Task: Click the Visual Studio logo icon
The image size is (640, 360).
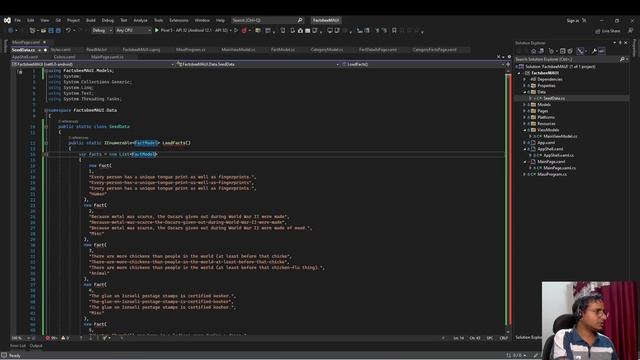Action: 7,20
